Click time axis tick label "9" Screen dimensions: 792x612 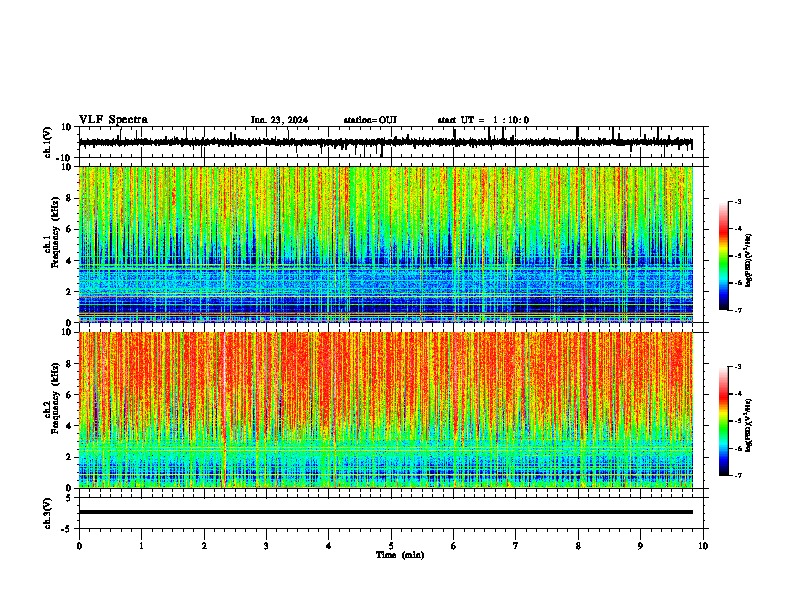pyautogui.click(x=640, y=546)
